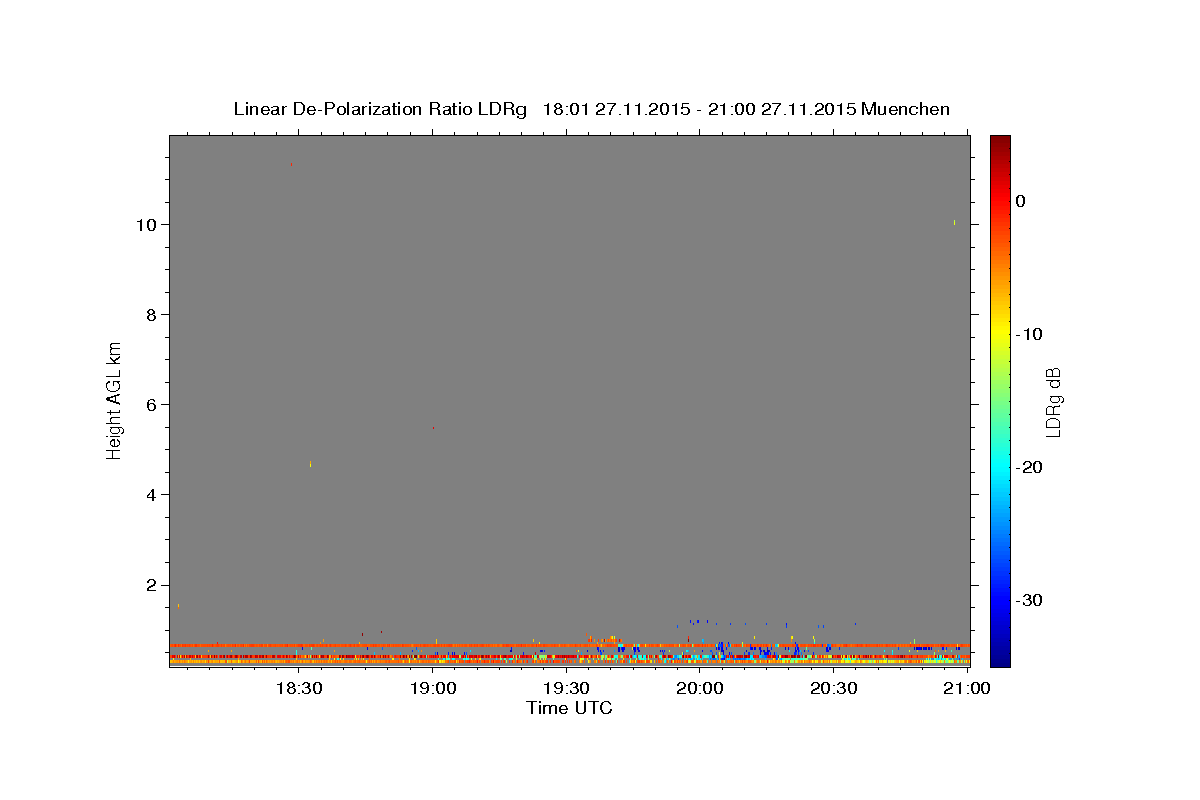This screenshot has height=800, width=1200.
Task: Click the height tick label 6
Action: 153,405
